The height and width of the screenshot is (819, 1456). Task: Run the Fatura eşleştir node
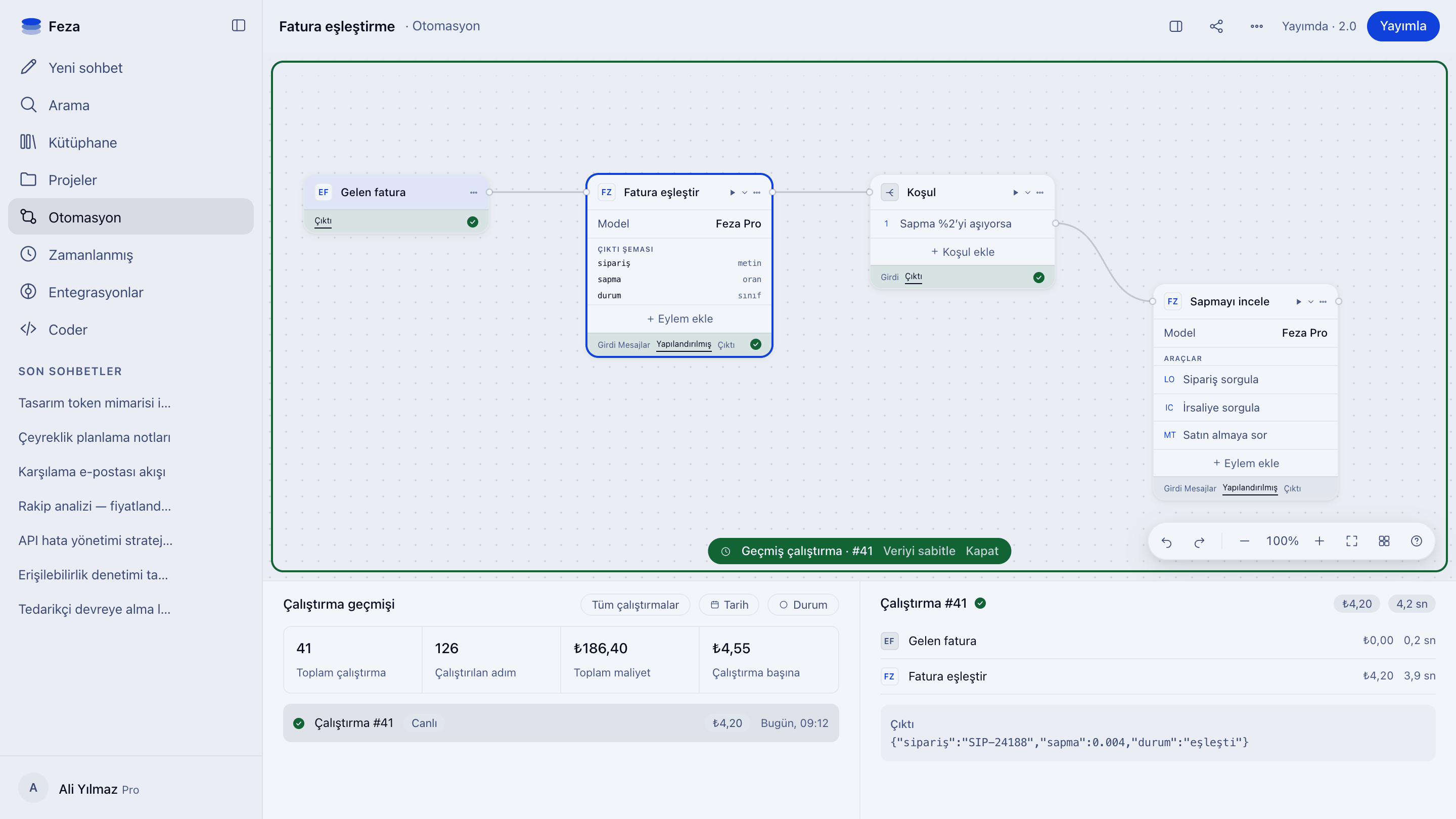[x=733, y=193]
